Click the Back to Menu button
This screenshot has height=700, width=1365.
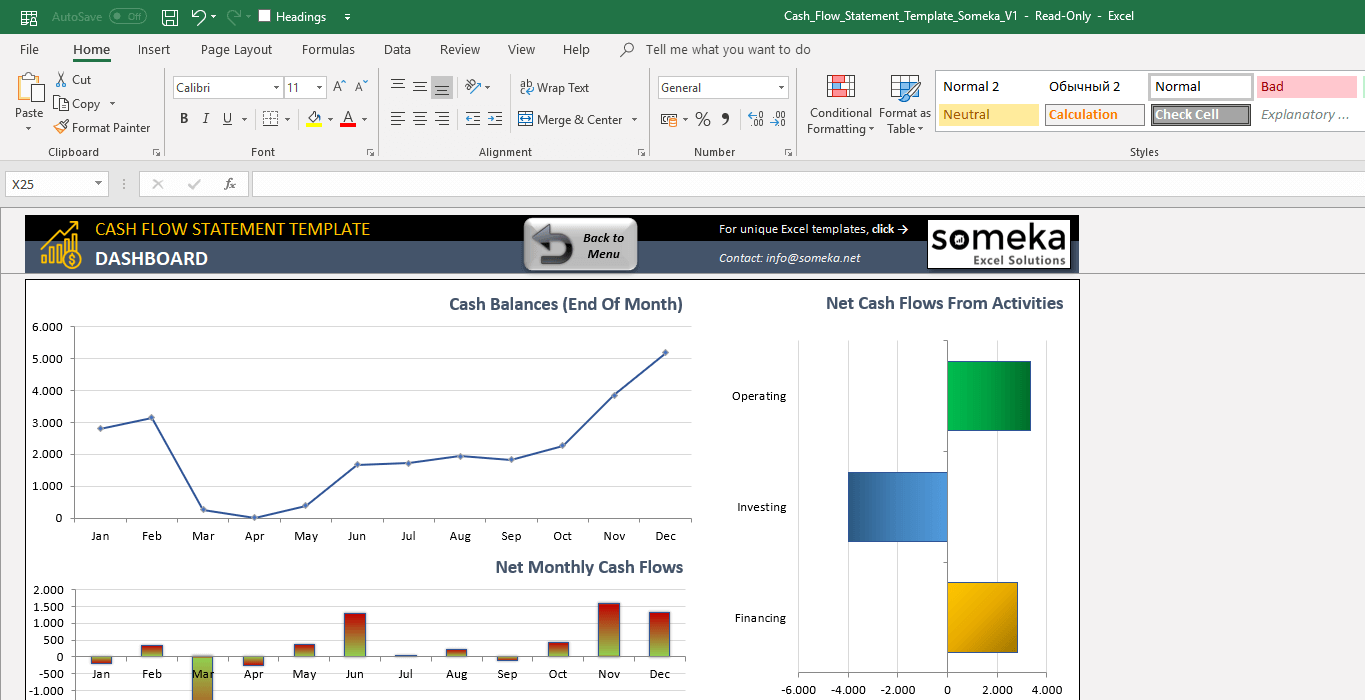point(581,245)
